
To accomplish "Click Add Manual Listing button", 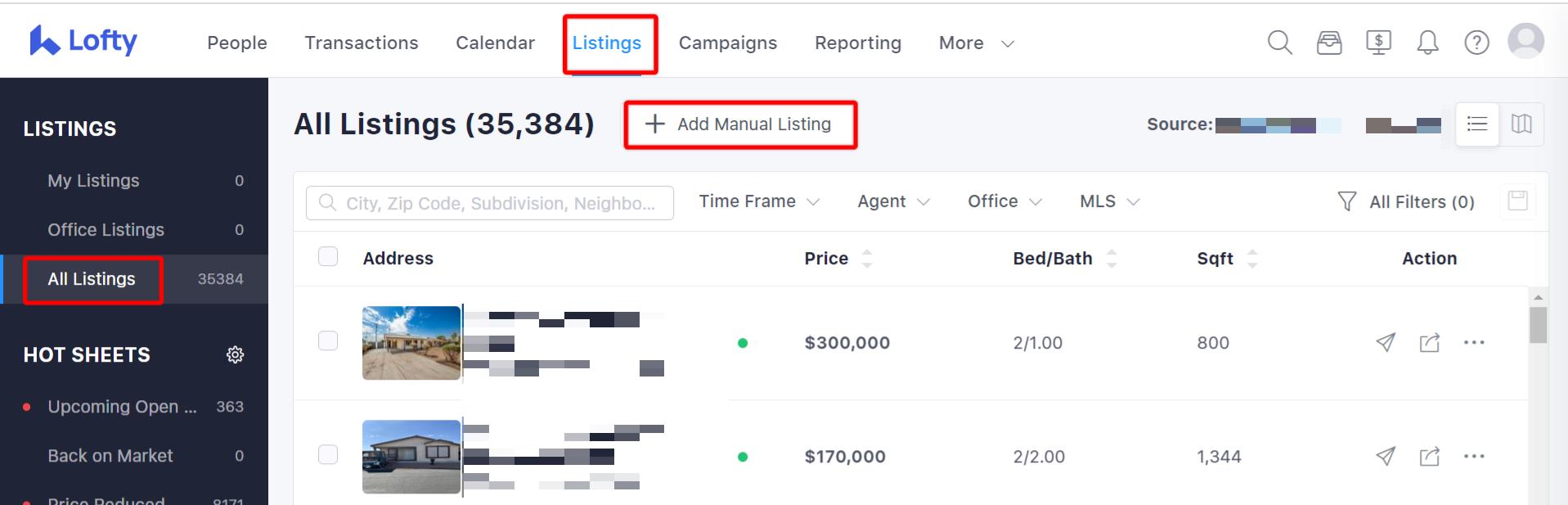I will tap(739, 124).
